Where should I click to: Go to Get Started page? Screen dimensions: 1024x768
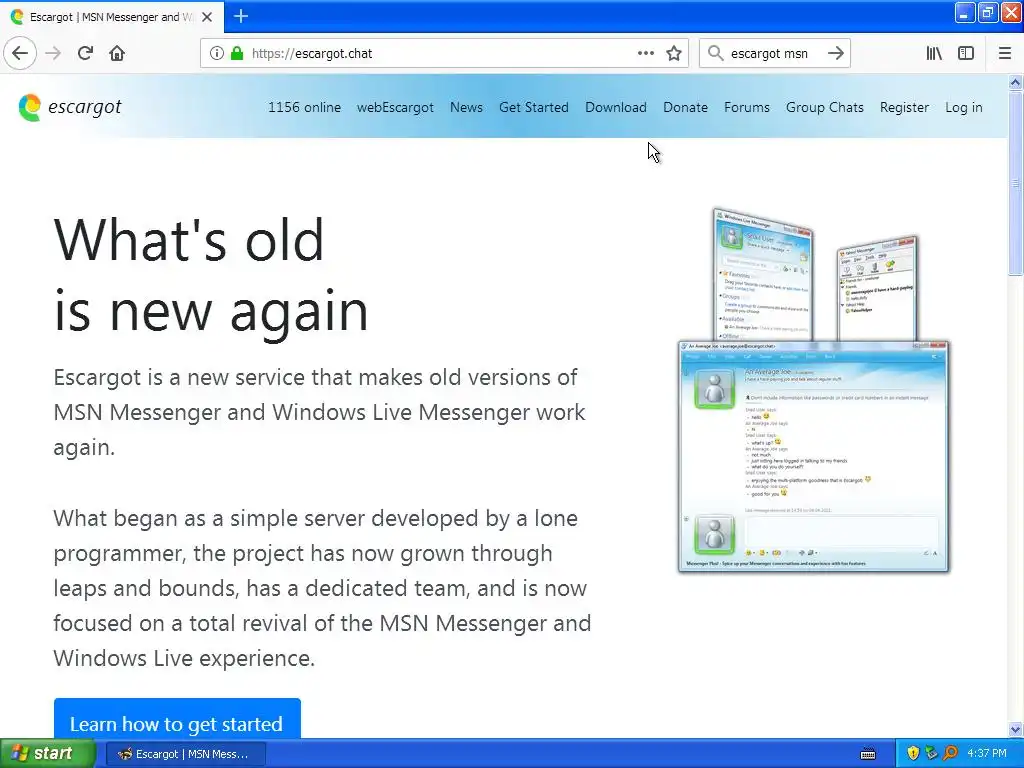click(534, 107)
